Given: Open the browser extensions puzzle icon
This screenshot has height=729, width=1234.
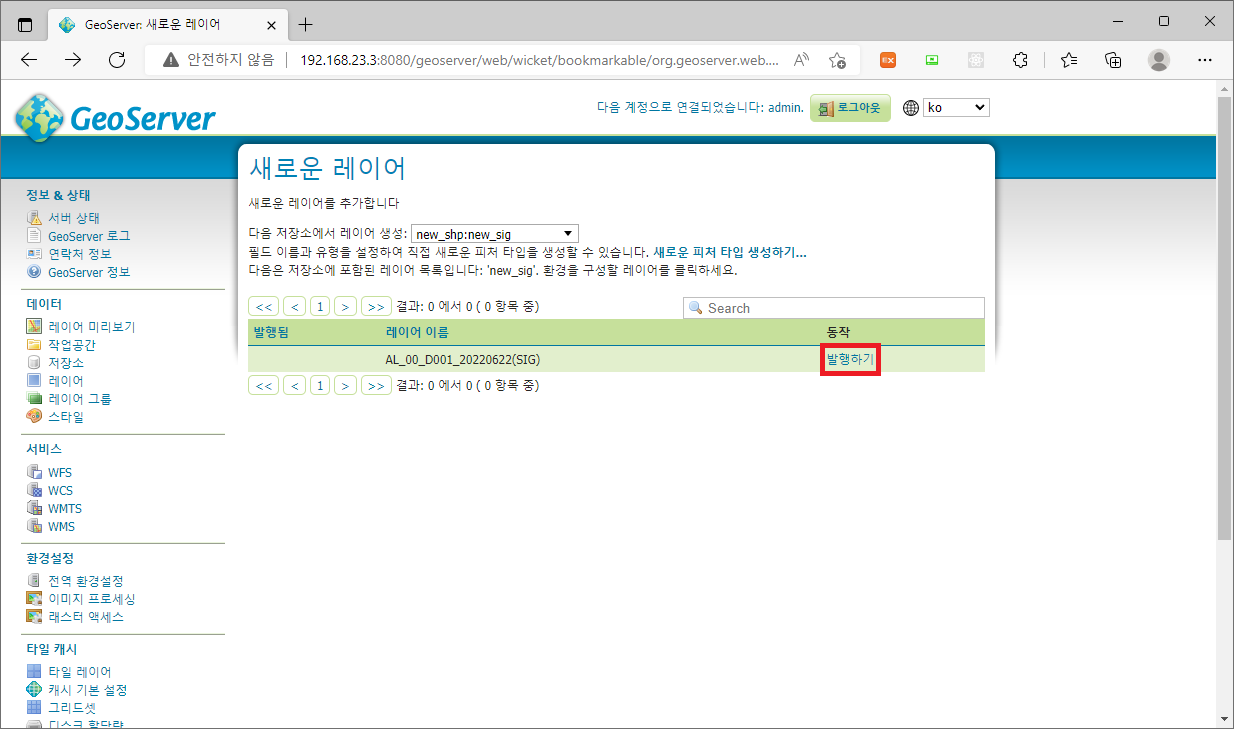Looking at the screenshot, I should pos(1020,60).
